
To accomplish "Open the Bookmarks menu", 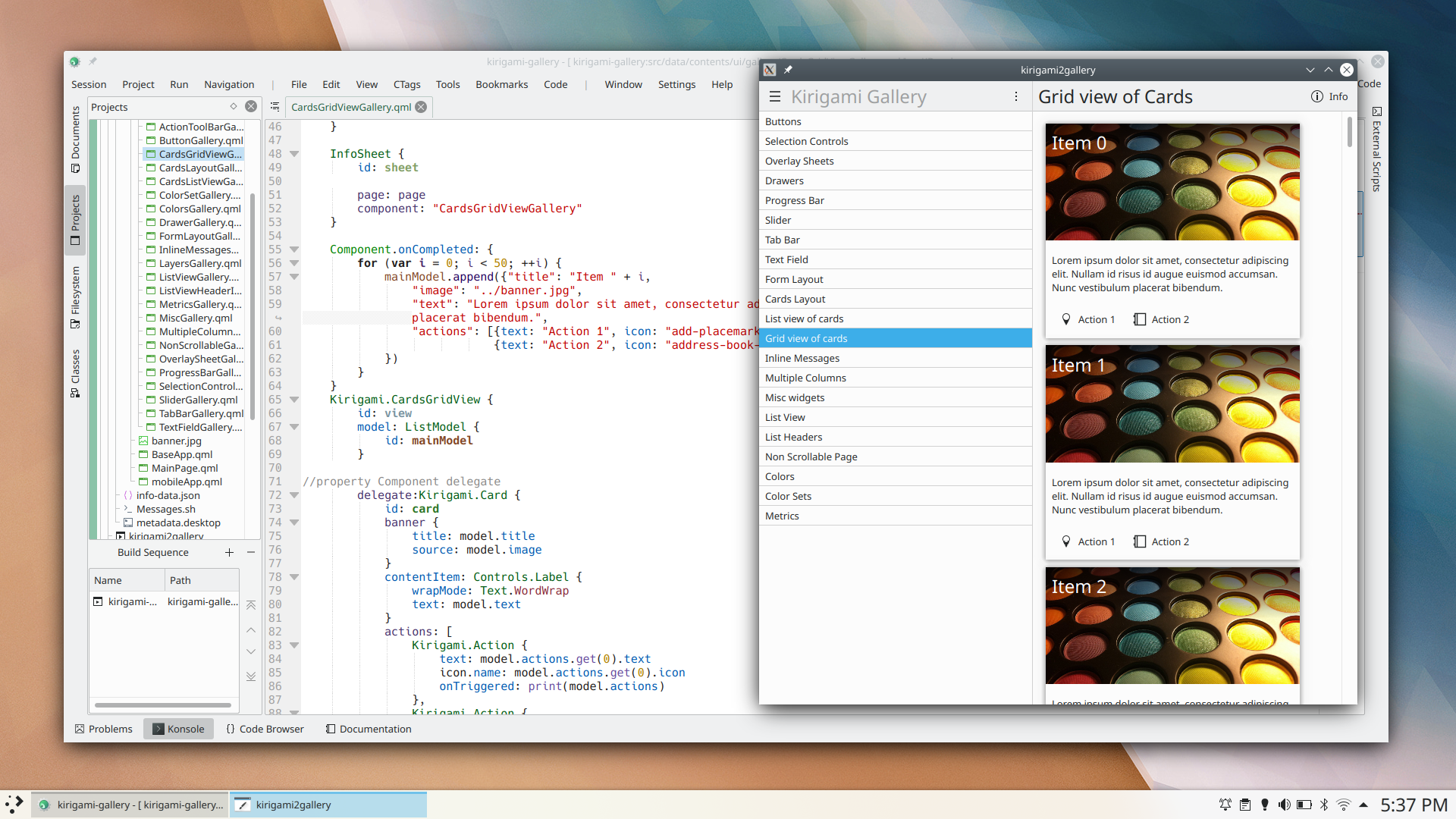I will click(501, 84).
